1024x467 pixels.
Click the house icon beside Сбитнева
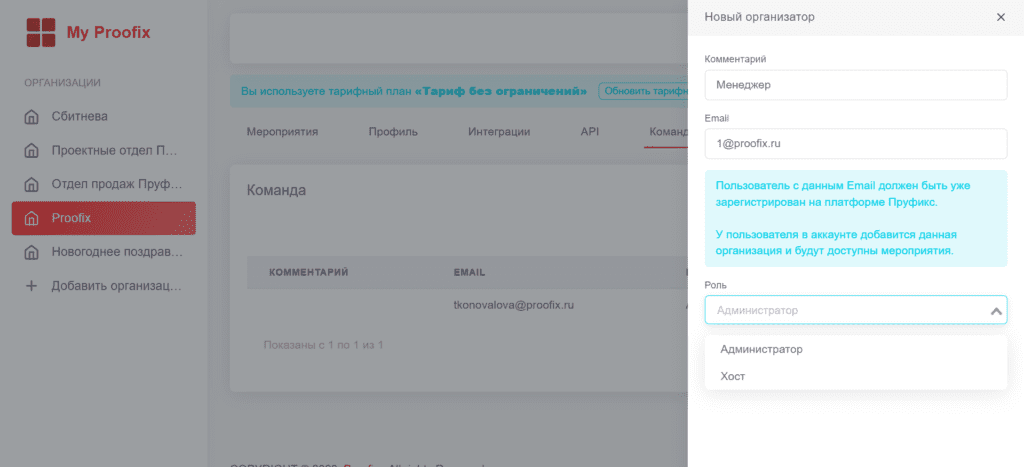31,117
